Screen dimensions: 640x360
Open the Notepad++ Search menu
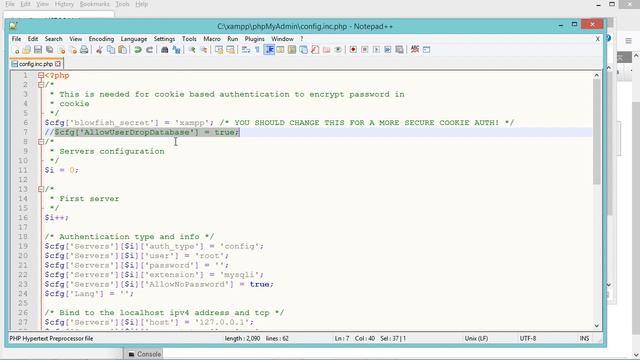53,39
